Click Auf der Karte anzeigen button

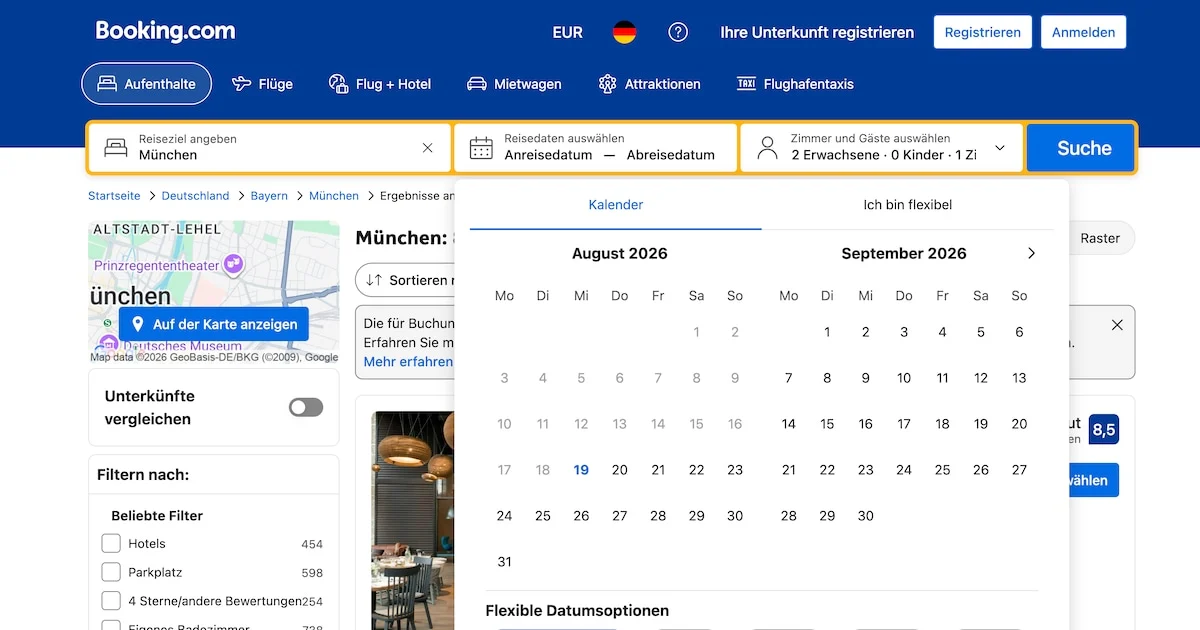[x=214, y=324]
